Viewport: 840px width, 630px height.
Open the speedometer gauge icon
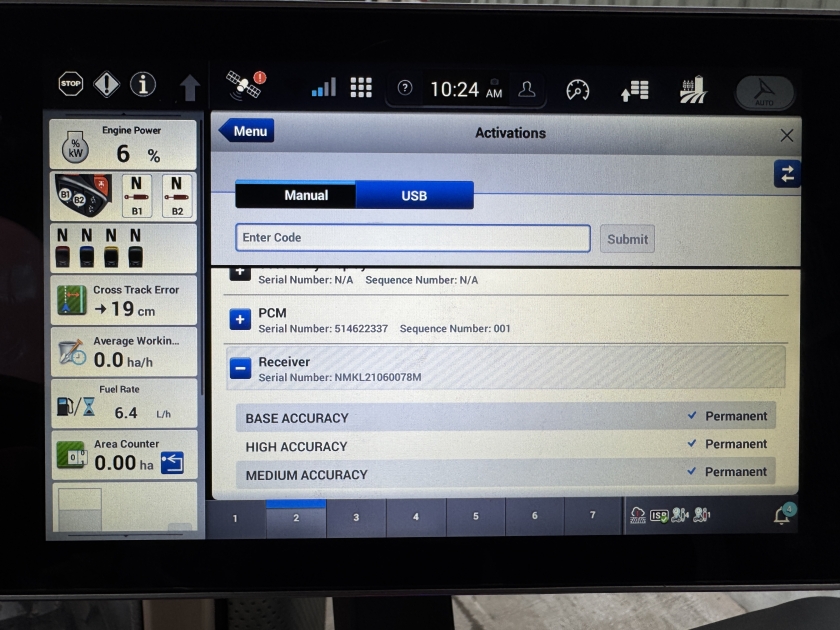pos(578,90)
